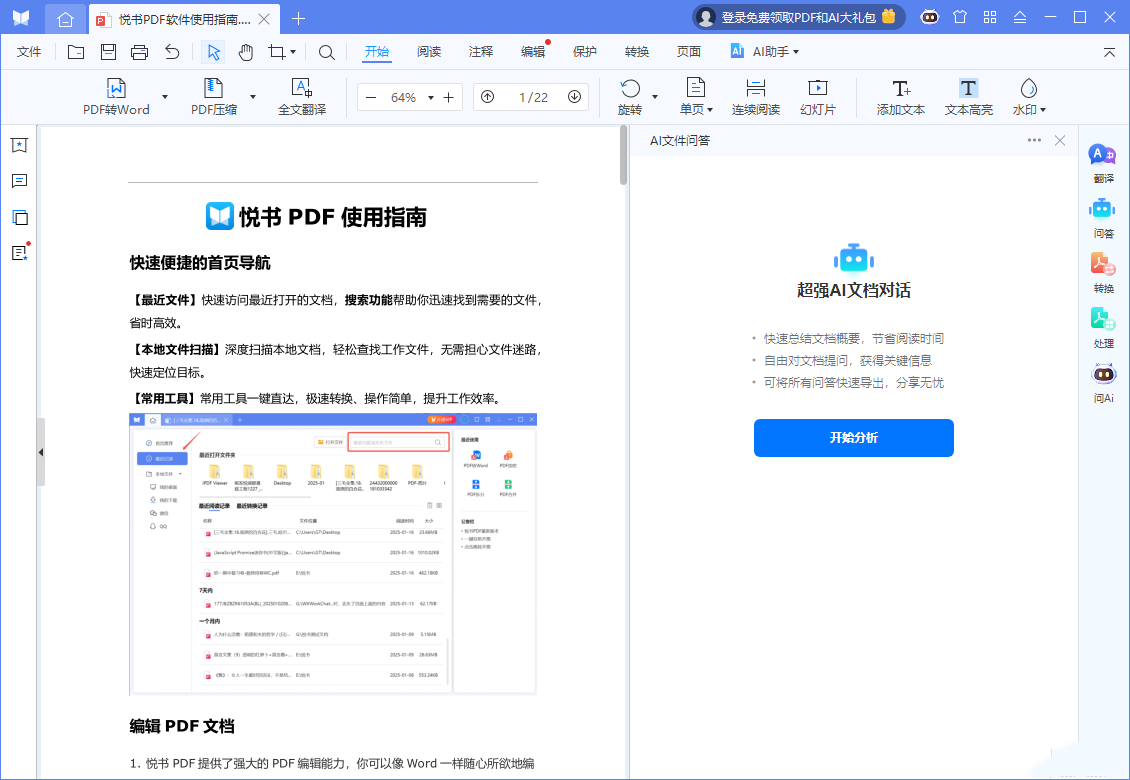Go to the home tab icon
Viewport: 1130px width, 780px height.
click(65, 19)
